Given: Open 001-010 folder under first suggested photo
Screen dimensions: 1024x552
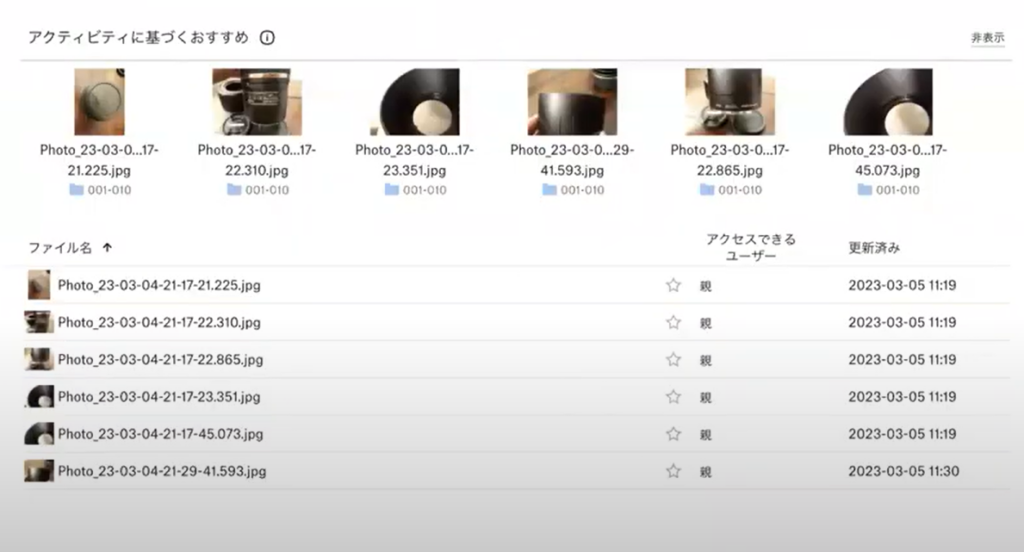Looking at the screenshot, I should [99, 190].
